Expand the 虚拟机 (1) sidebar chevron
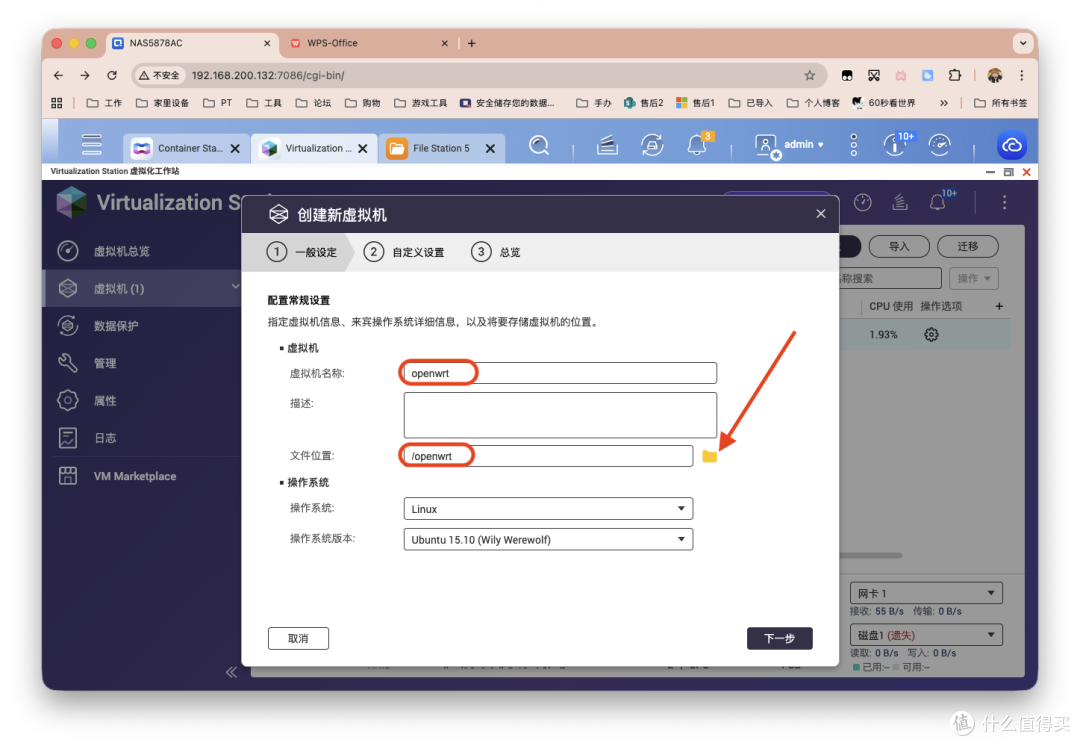This screenshot has height=746, width=1080. 235,287
